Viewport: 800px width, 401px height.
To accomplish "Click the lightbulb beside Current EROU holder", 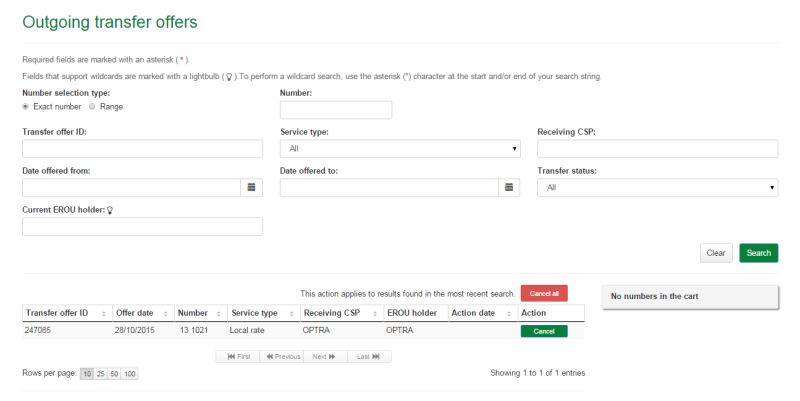I will pos(110,210).
